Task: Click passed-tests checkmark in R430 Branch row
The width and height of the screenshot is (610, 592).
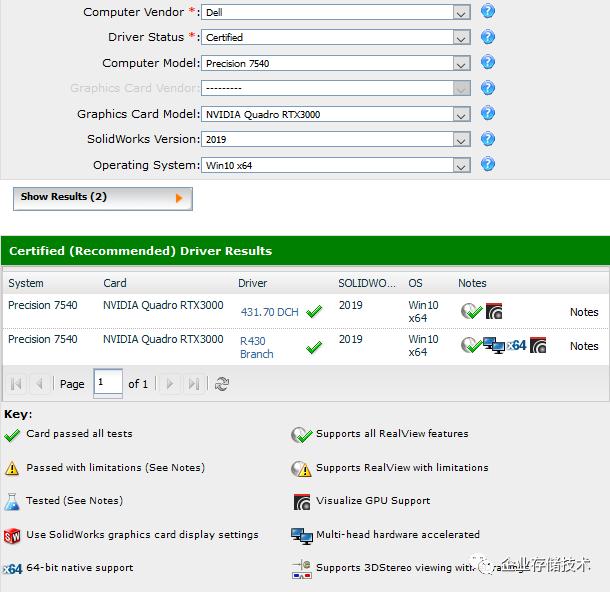Action: [314, 347]
